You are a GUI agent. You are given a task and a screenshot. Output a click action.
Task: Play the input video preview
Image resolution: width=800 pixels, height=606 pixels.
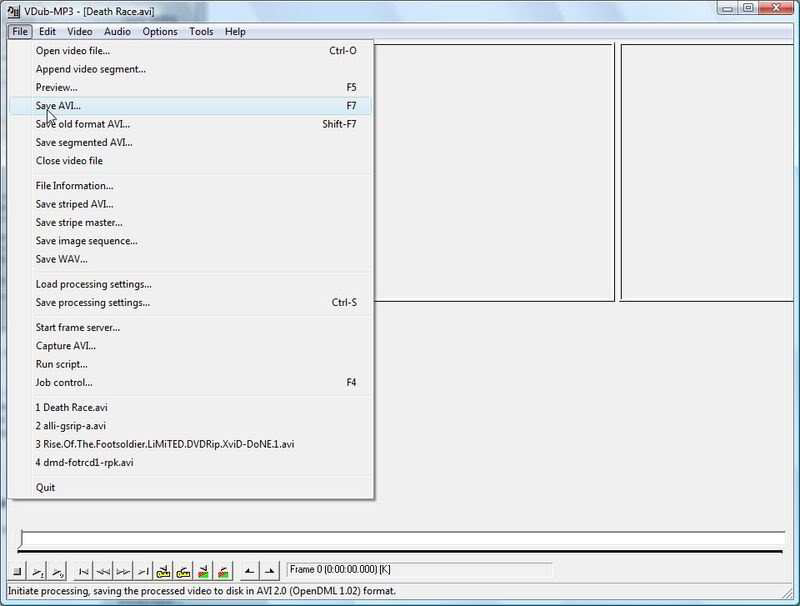coord(38,571)
